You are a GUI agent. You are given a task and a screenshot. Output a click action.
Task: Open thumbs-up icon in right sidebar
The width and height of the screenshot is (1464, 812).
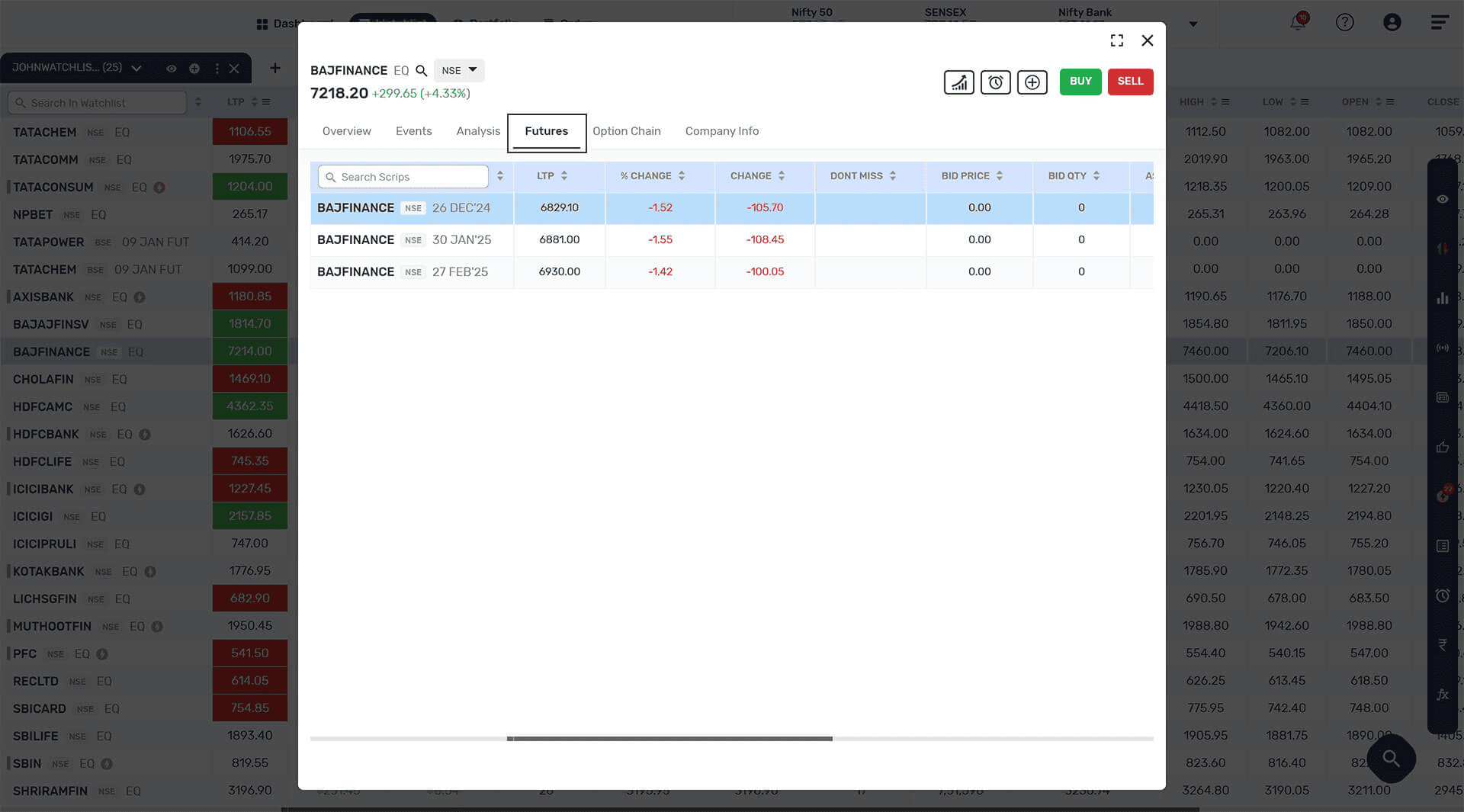click(1442, 447)
